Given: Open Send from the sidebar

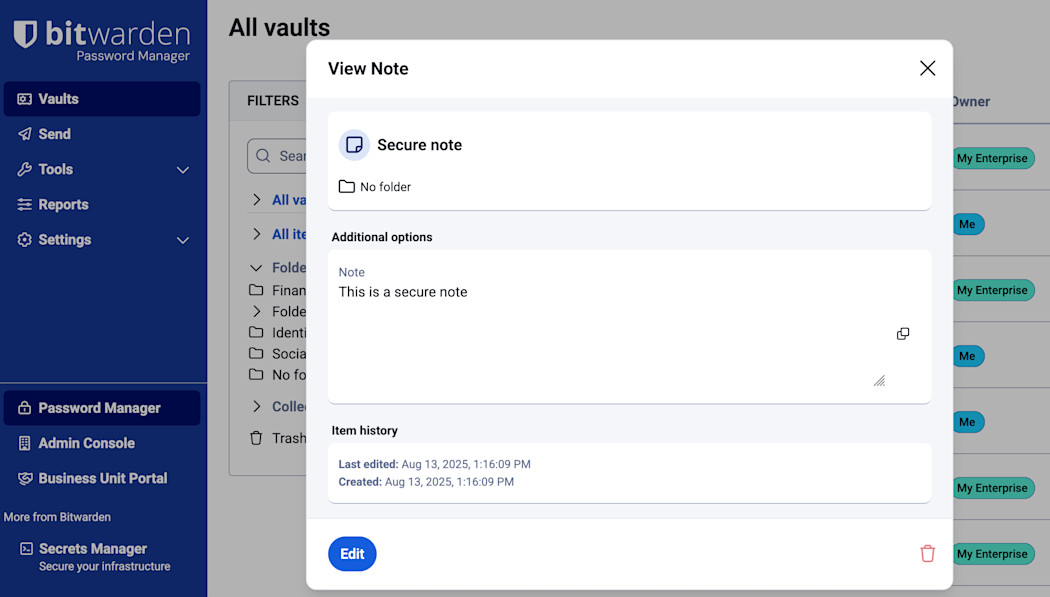Looking at the screenshot, I should click(54, 134).
